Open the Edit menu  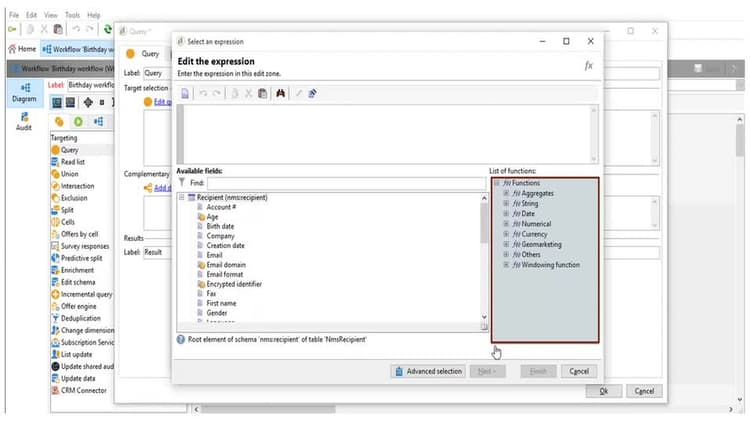coord(31,15)
